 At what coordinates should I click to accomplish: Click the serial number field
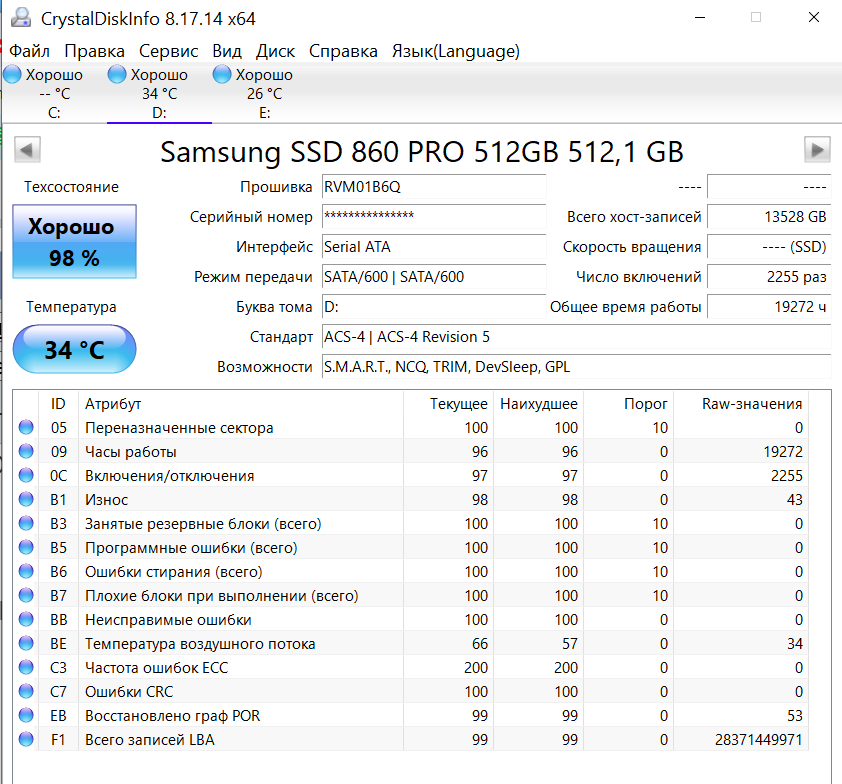point(433,217)
